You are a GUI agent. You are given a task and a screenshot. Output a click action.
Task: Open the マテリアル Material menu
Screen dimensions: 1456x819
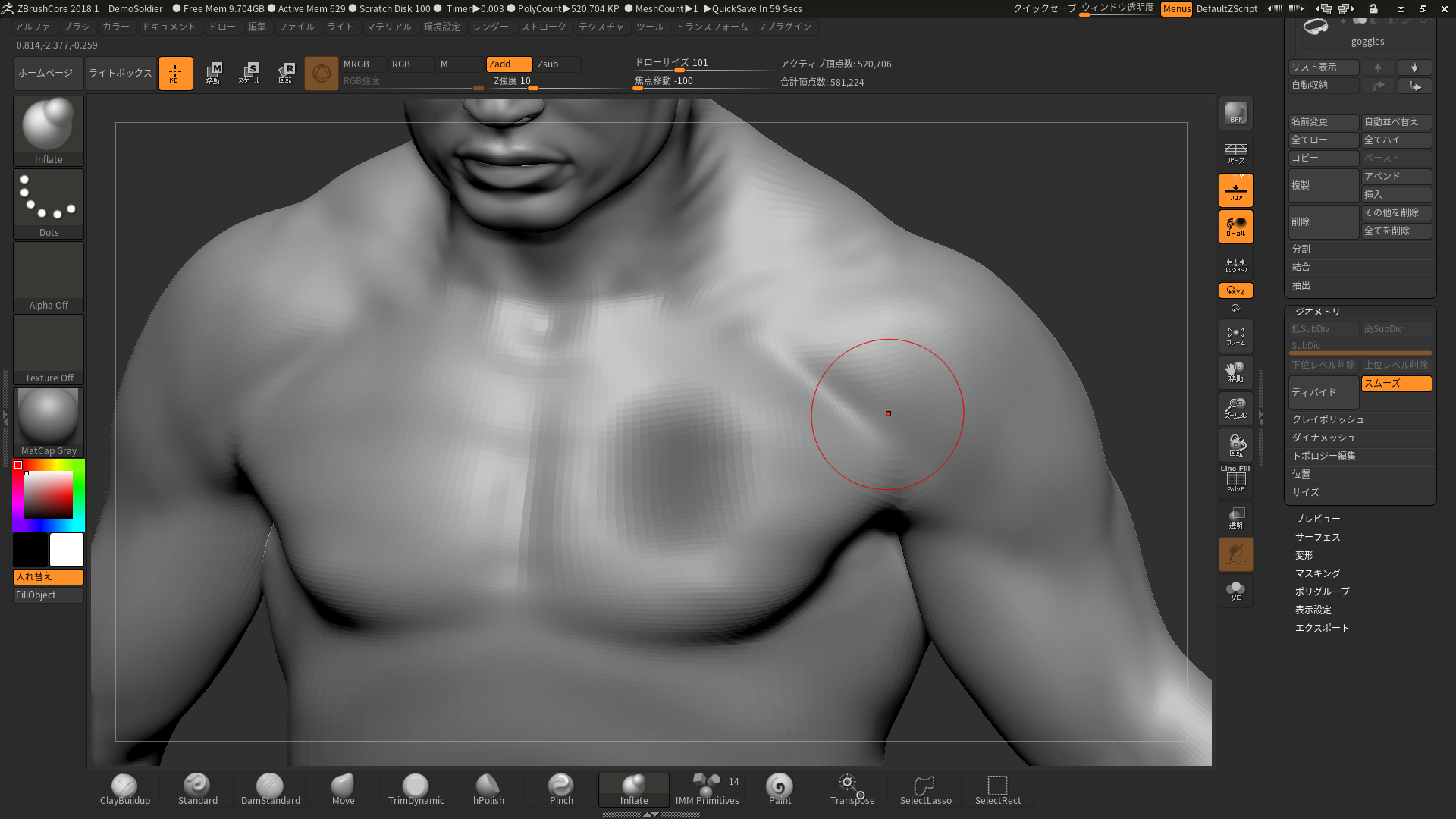coord(388,27)
